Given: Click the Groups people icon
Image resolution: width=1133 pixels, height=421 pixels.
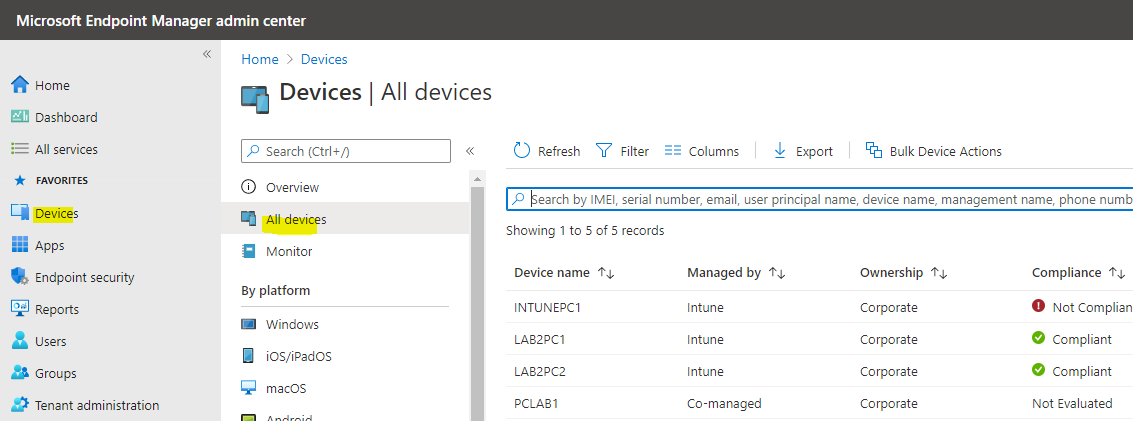Looking at the screenshot, I should pyautogui.click(x=20, y=373).
